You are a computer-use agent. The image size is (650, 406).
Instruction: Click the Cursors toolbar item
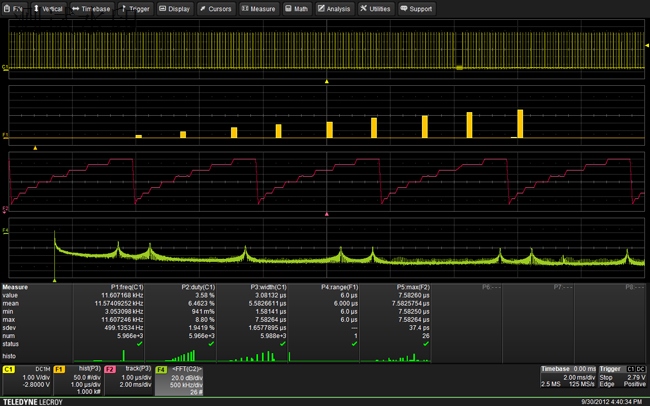[216, 8]
